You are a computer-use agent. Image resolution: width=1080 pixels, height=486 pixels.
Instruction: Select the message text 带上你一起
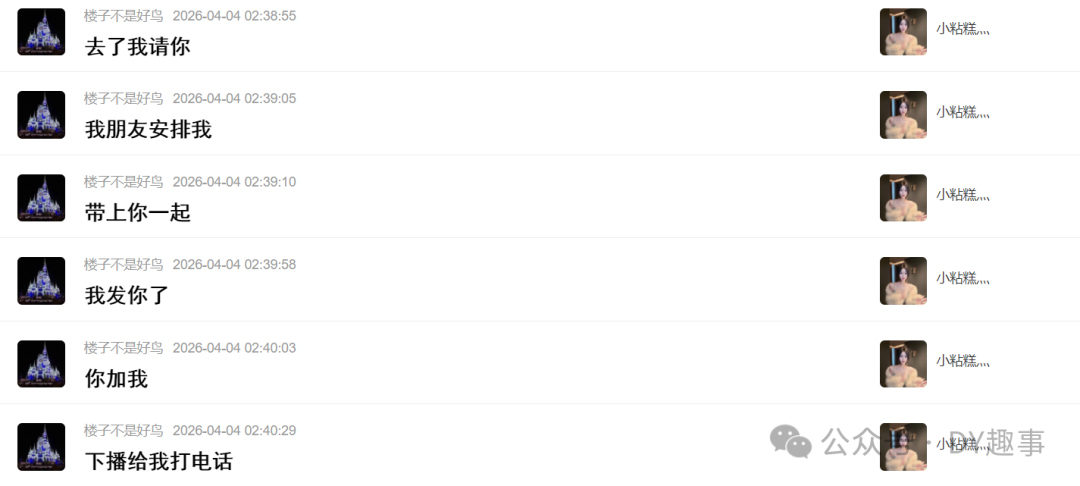tap(137, 213)
